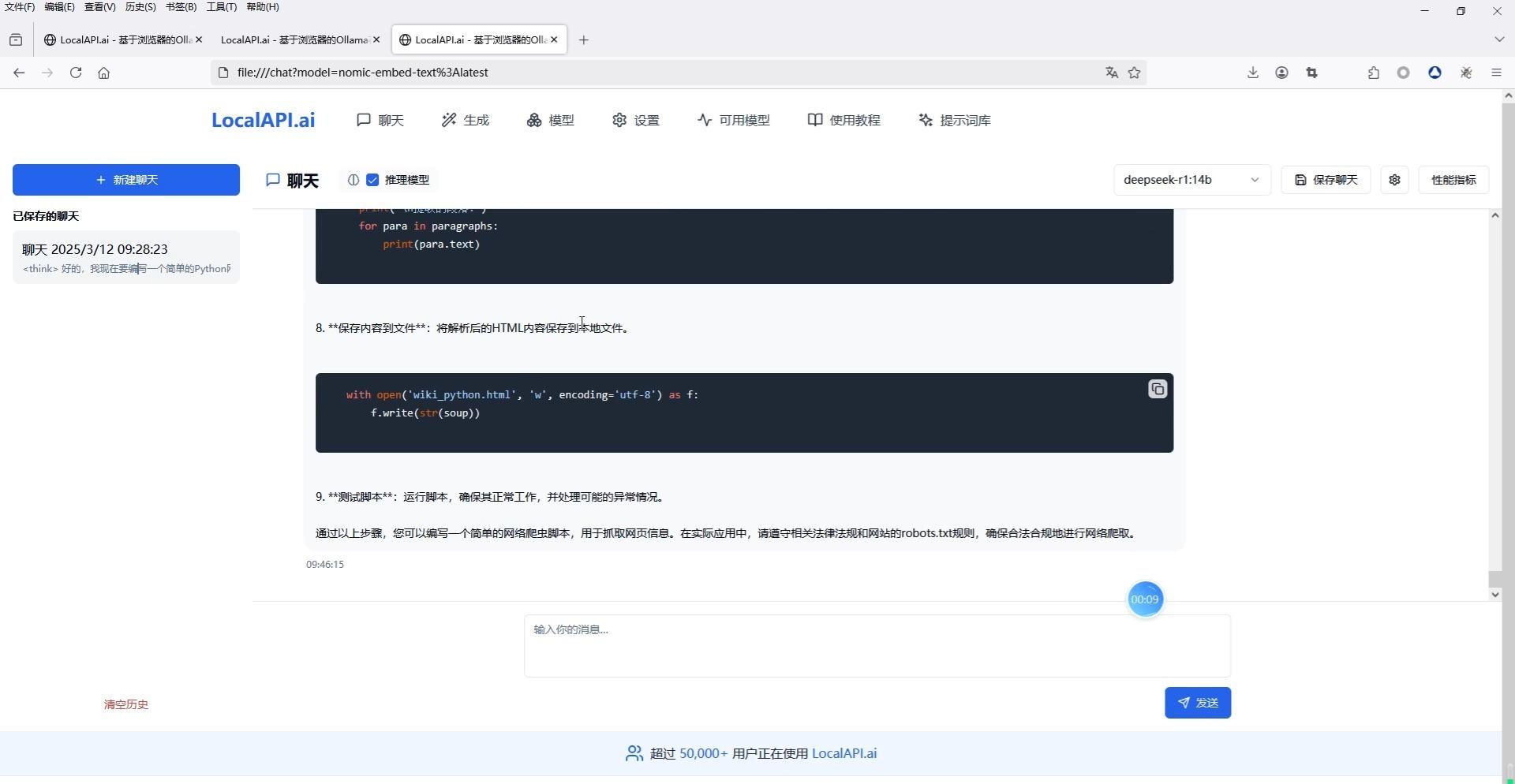Toggle the 推理模型 checkbox
Image resolution: width=1515 pixels, height=784 pixels.
pyautogui.click(x=372, y=180)
